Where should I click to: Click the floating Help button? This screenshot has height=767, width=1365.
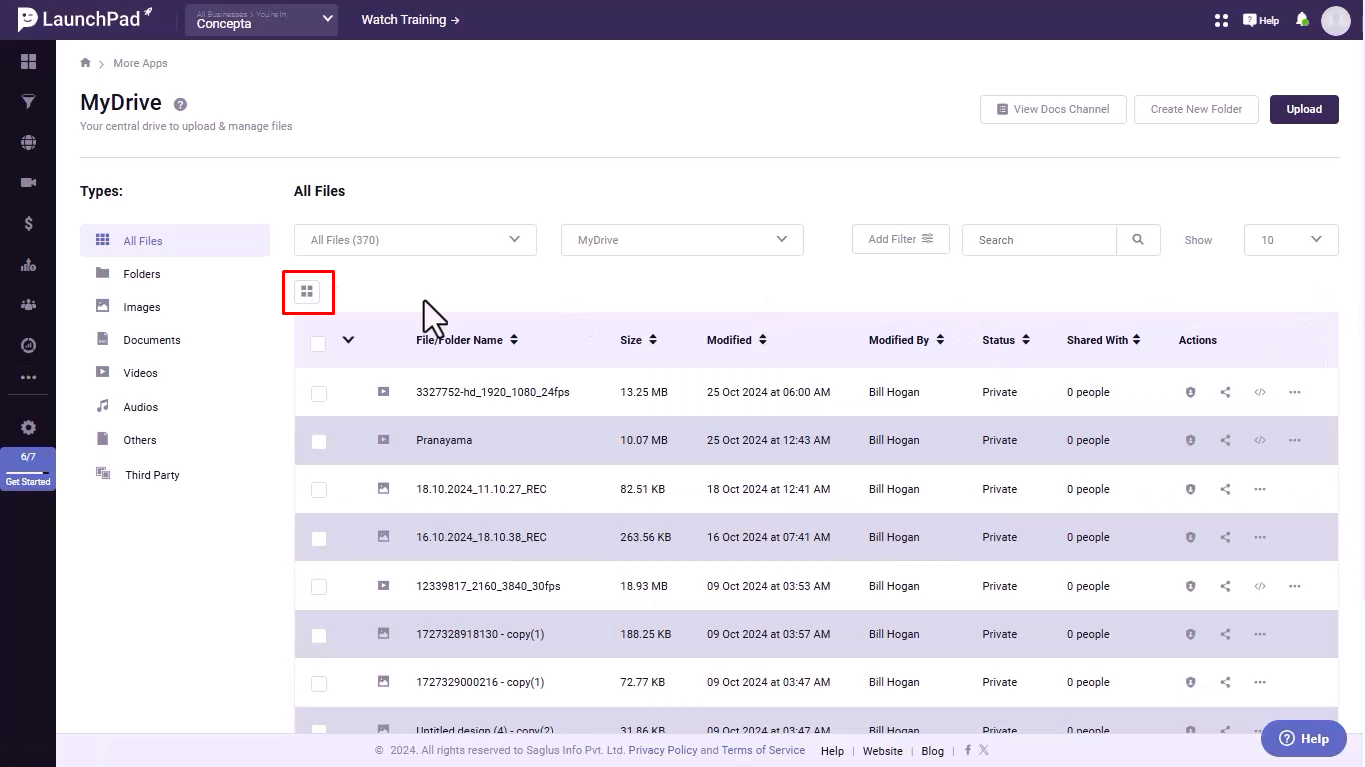[x=1304, y=739]
